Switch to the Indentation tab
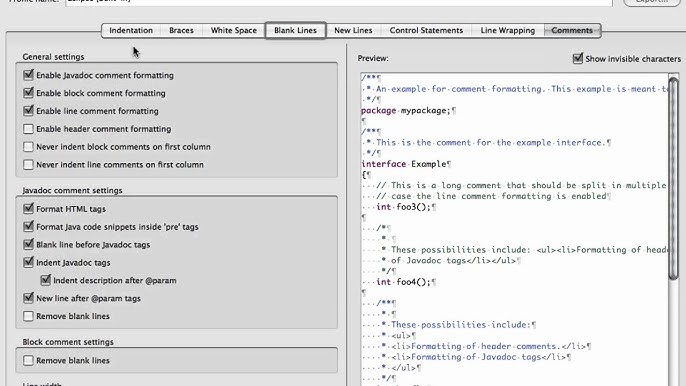Screen dimensions: 686x386 point(131,31)
